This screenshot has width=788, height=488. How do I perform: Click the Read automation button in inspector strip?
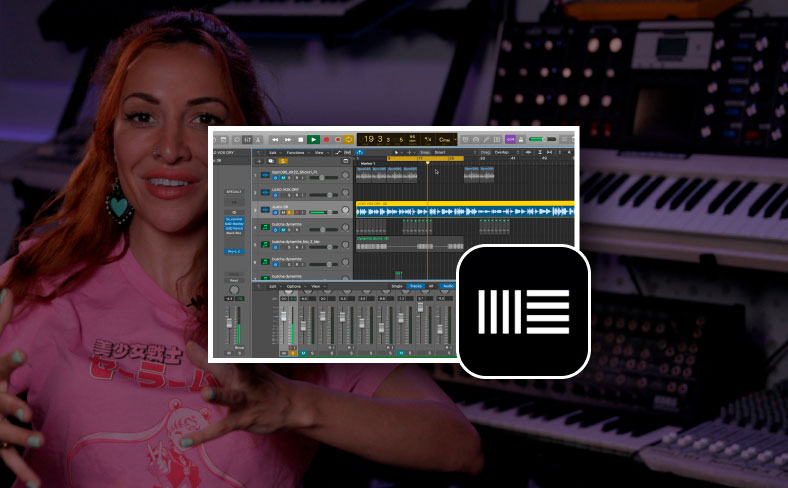pos(234,280)
